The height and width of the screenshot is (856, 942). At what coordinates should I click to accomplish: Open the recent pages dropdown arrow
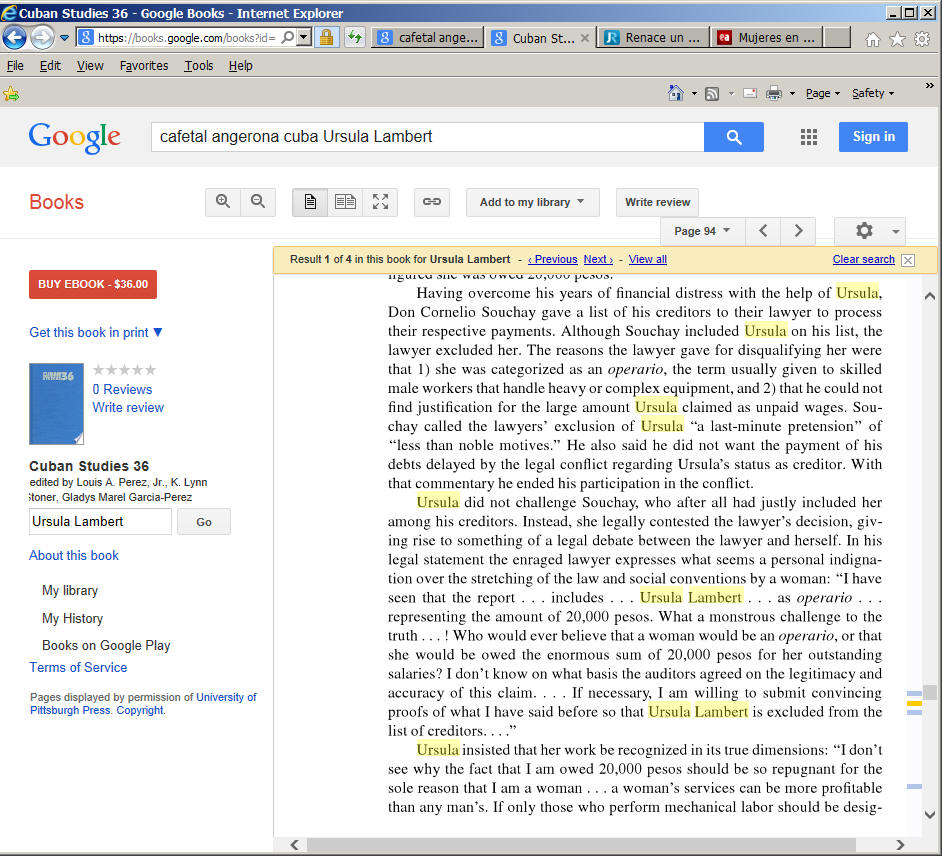(64, 38)
